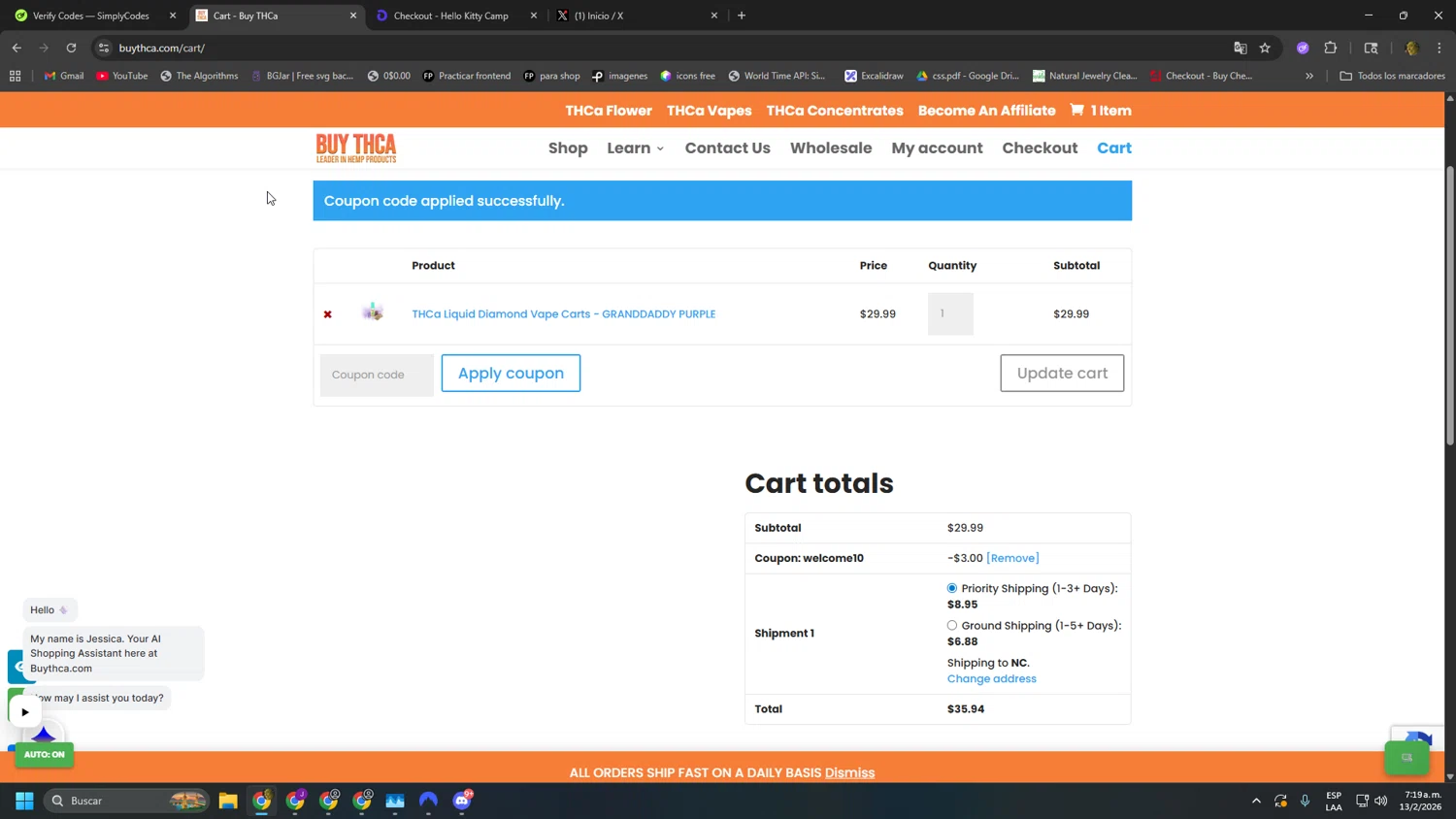Go to My account

pos(937,148)
